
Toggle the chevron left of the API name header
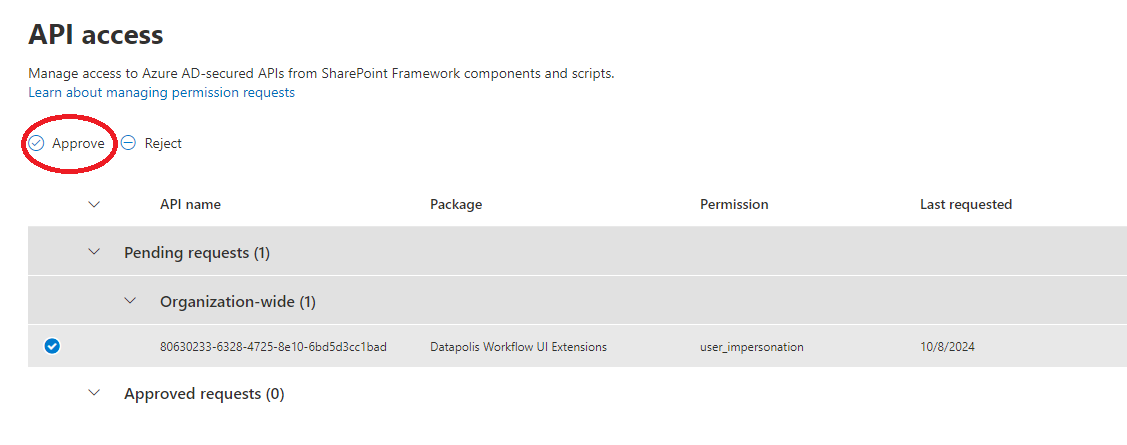pos(95,204)
